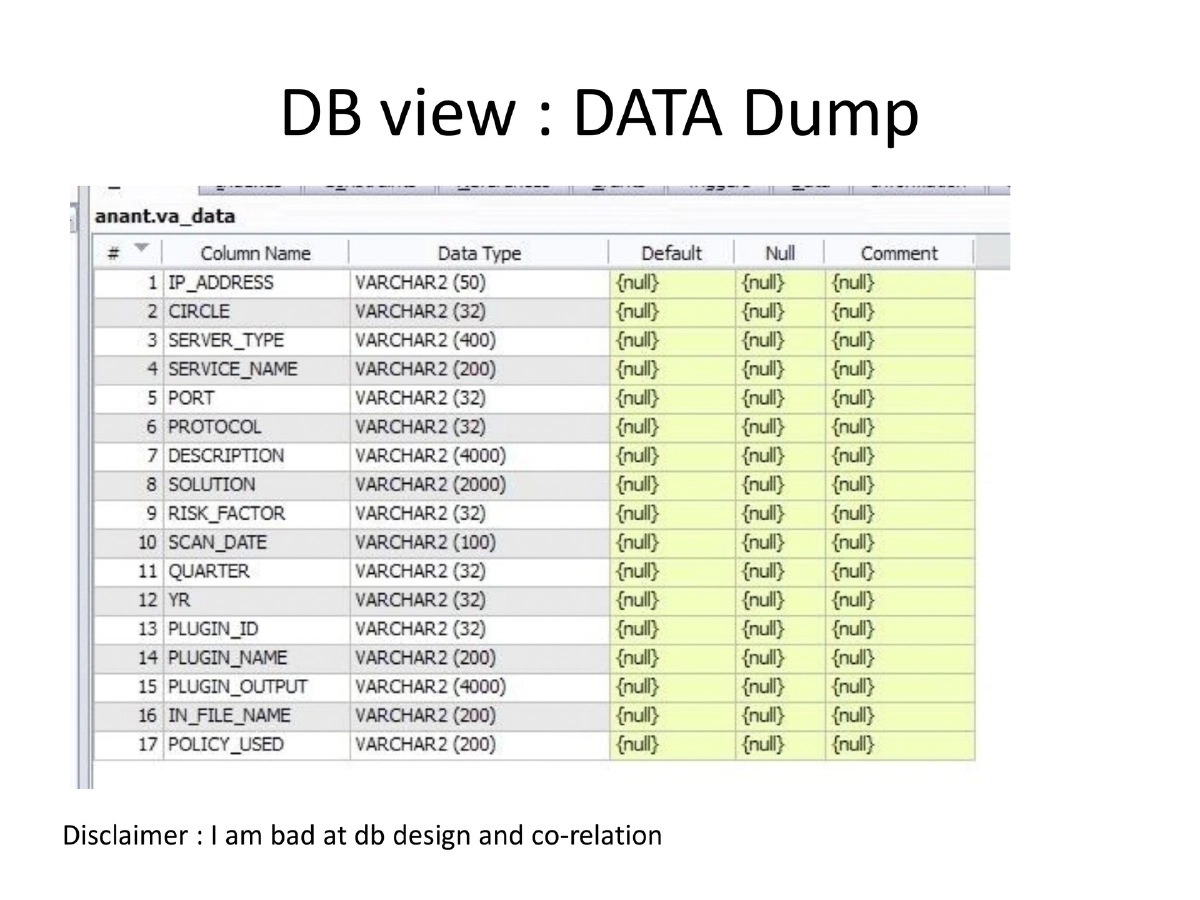
Task: Switch to the Triggers tab
Action: pos(718,182)
